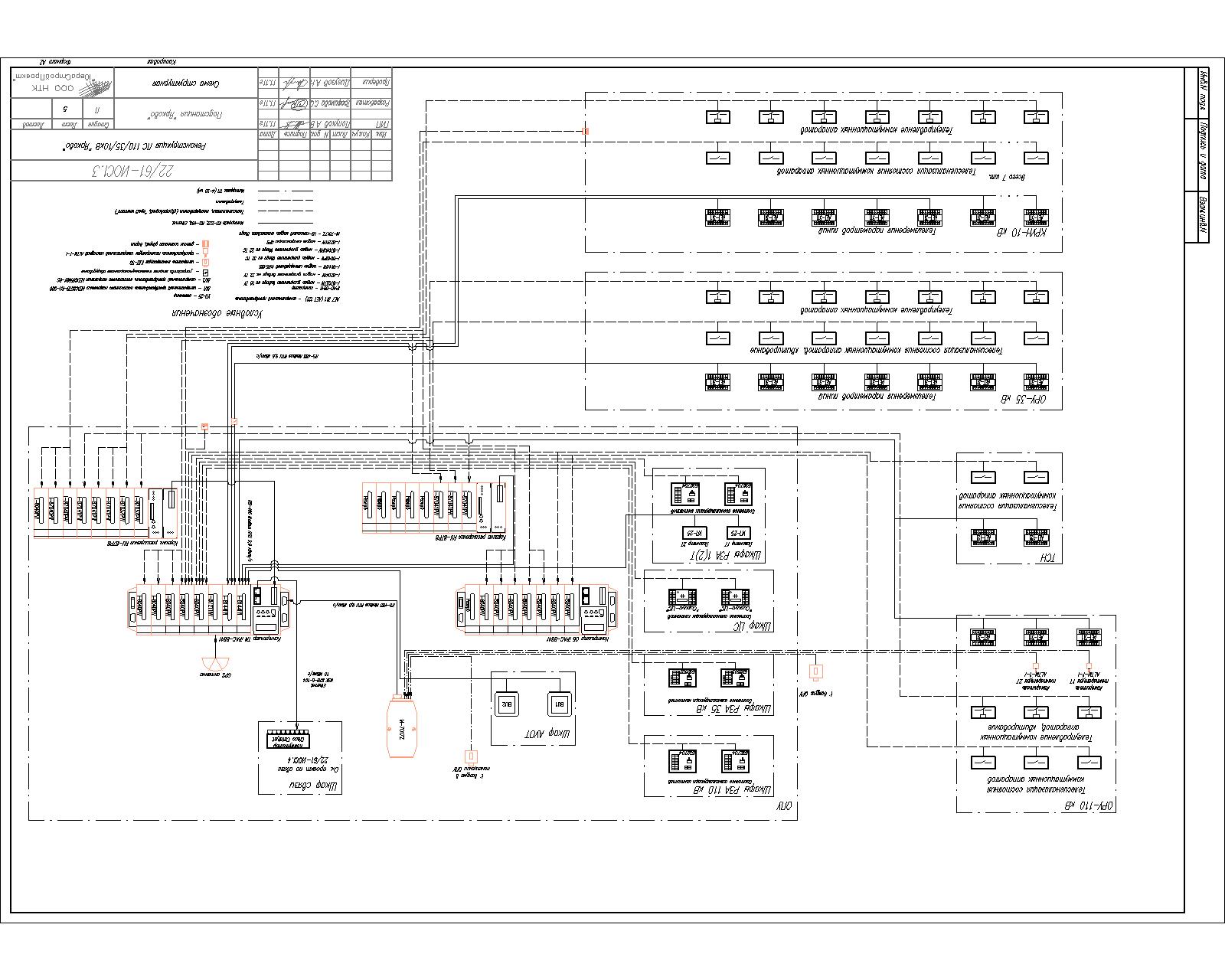1225x980 pixels.
Task: Click the Cisco Catalyst switch in Шкаф связи
Action: pos(289,739)
